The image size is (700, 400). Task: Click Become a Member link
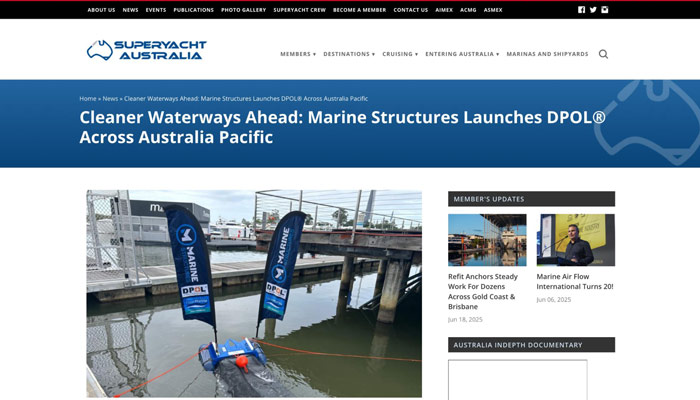pyautogui.click(x=359, y=10)
